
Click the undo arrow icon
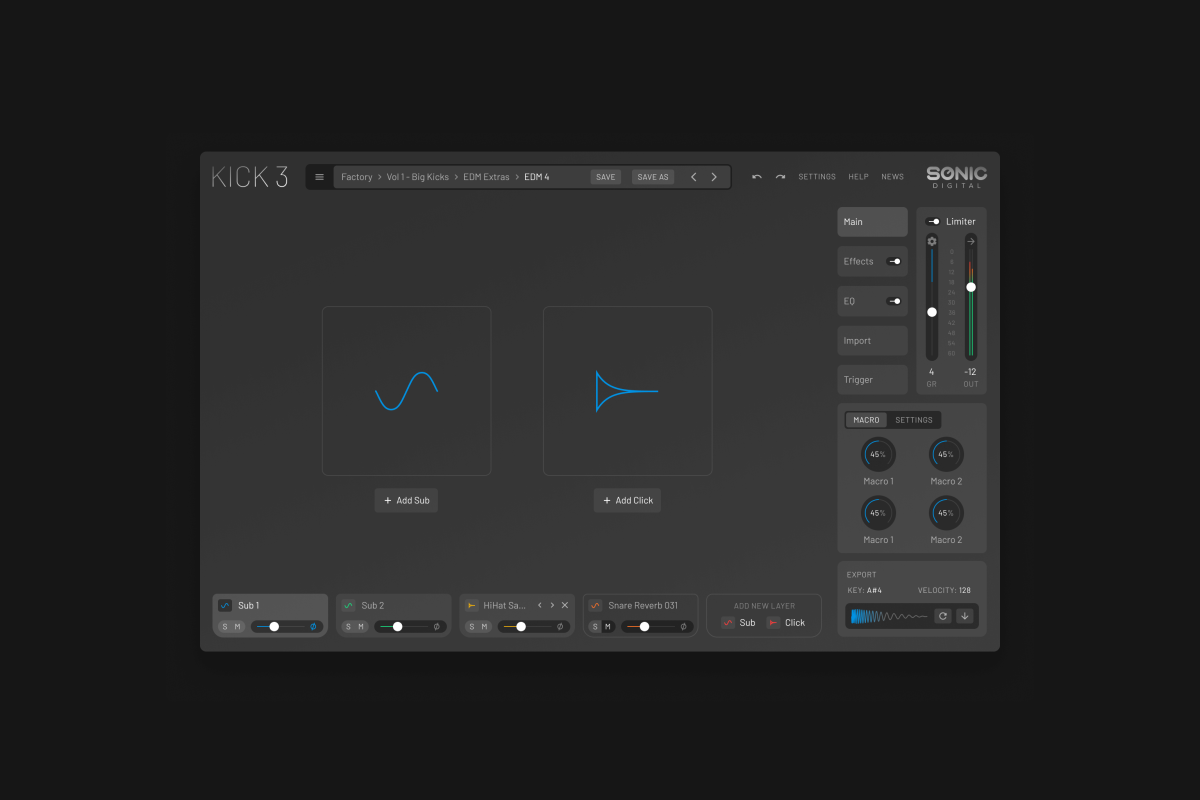click(x=757, y=177)
